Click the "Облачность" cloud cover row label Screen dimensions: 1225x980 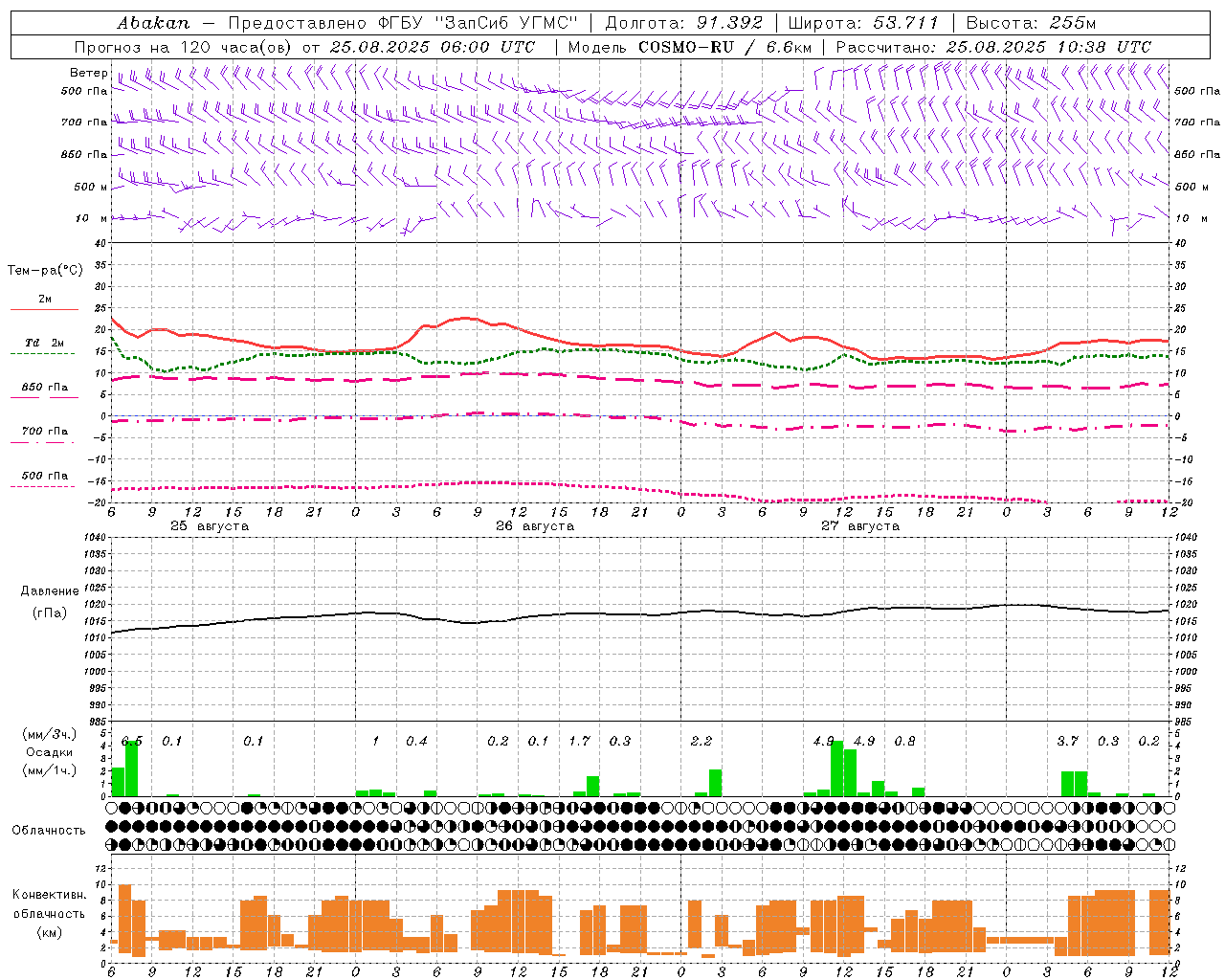49,831
